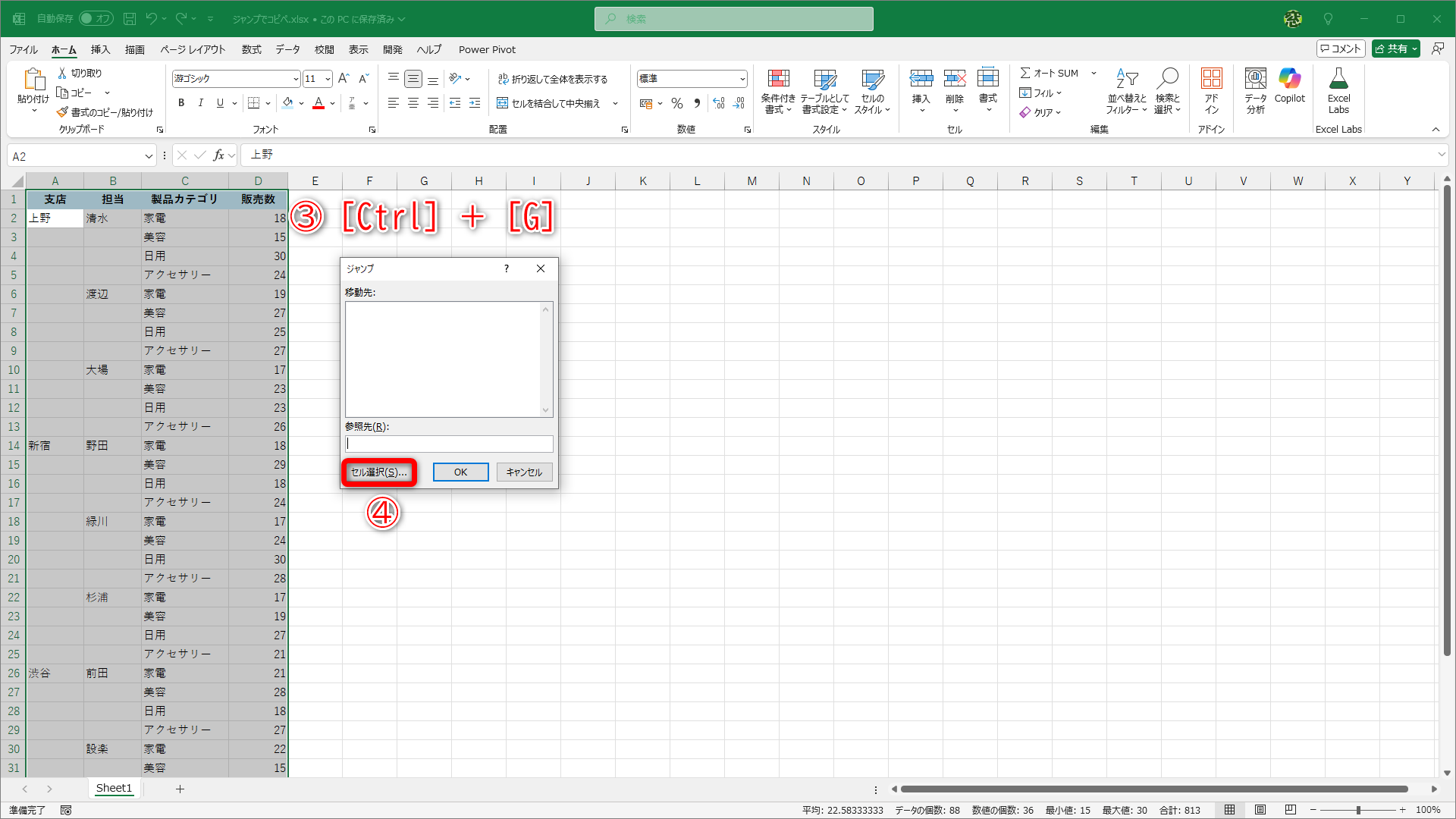Click the Find and Select magnifier icon
The height and width of the screenshot is (819, 1456).
[1167, 79]
